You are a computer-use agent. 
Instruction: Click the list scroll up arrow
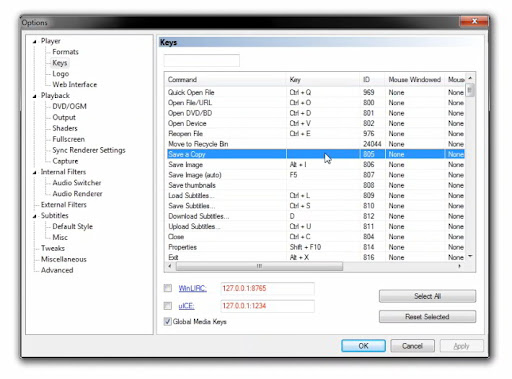pyautogui.click(x=470, y=78)
